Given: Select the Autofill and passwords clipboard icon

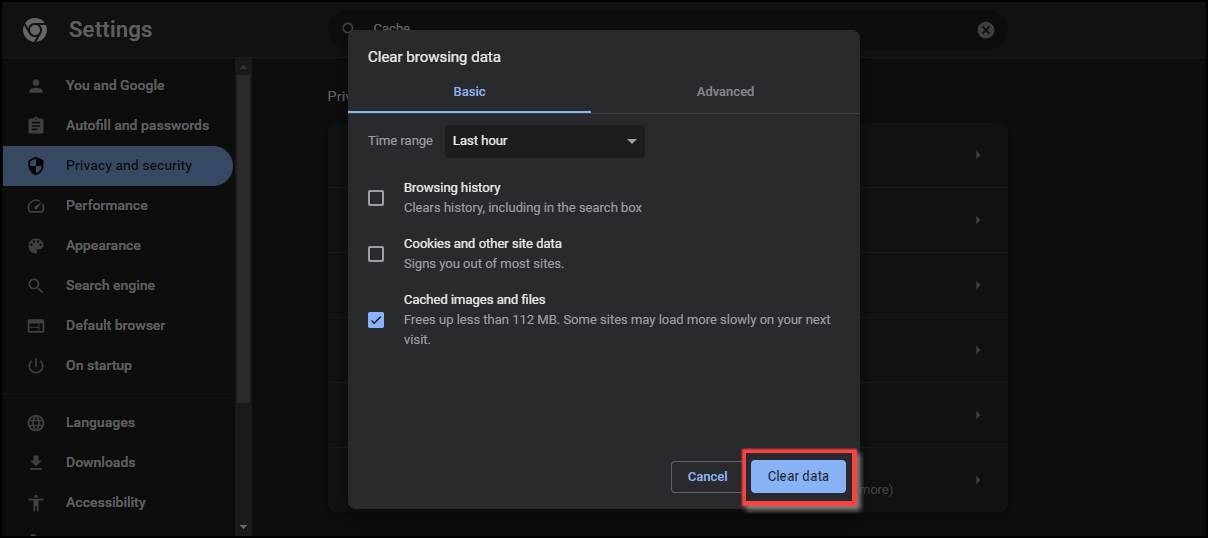Looking at the screenshot, I should [36, 126].
